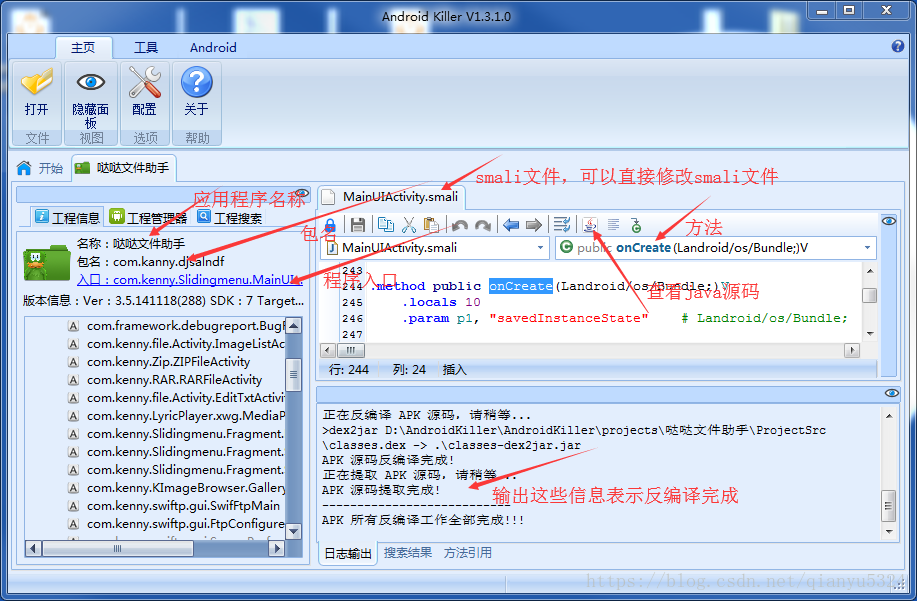Switch to the 主页 ribbon tab
917x601 pixels.
point(83,47)
